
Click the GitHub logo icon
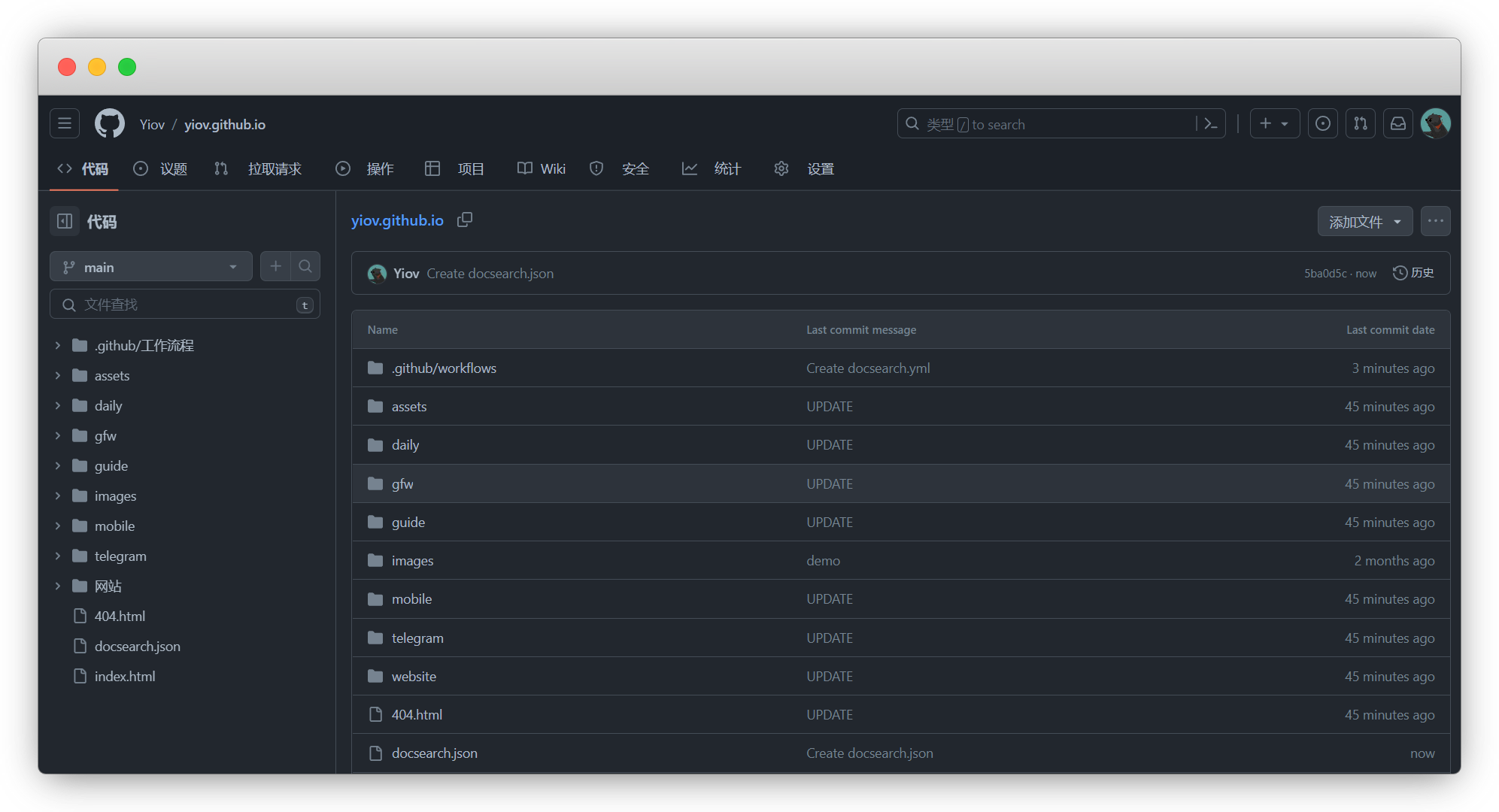pyautogui.click(x=109, y=123)
